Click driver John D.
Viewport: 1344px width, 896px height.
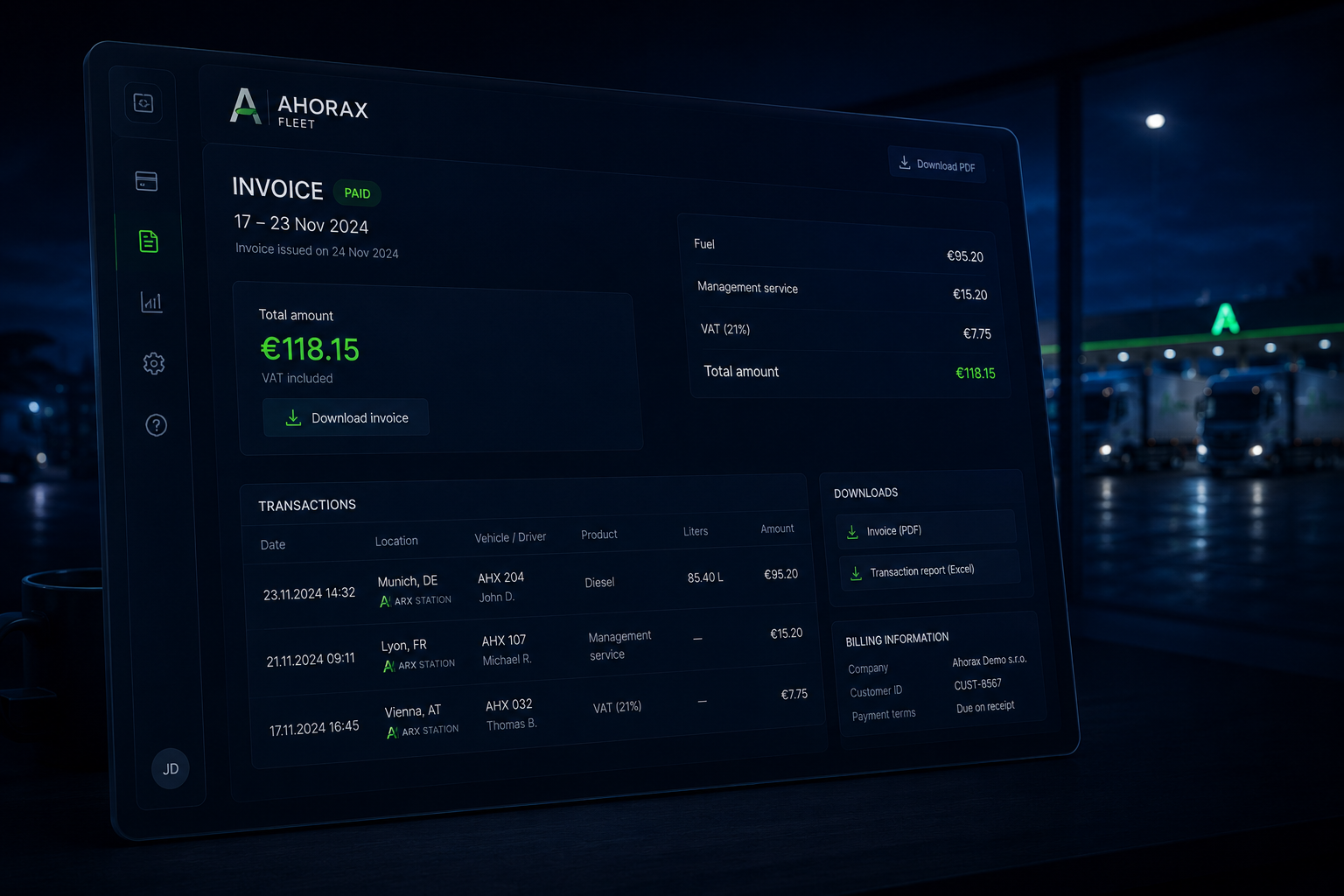(x=497, y=598)
